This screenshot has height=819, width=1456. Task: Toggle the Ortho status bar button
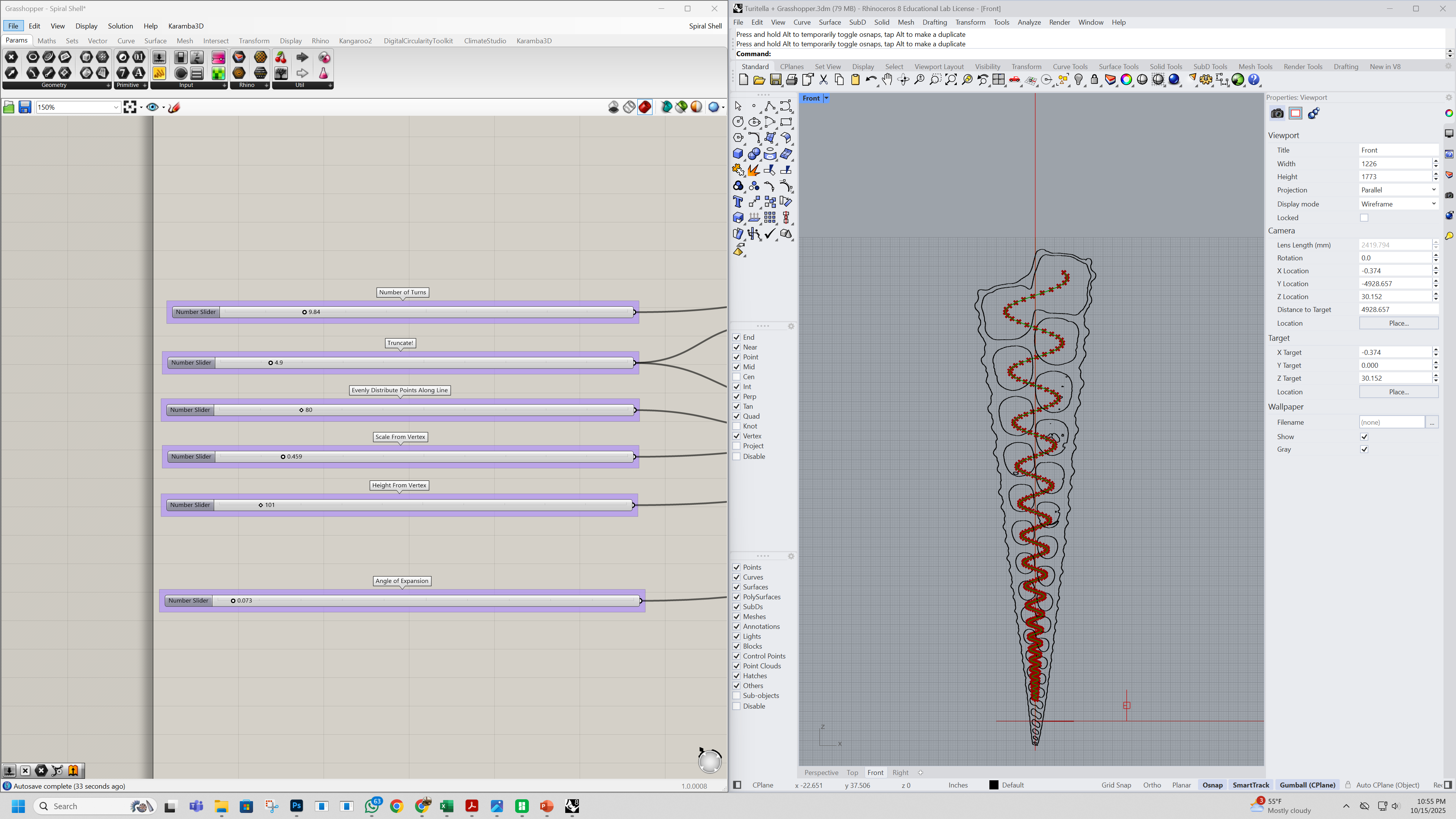tap(1151, 785)
